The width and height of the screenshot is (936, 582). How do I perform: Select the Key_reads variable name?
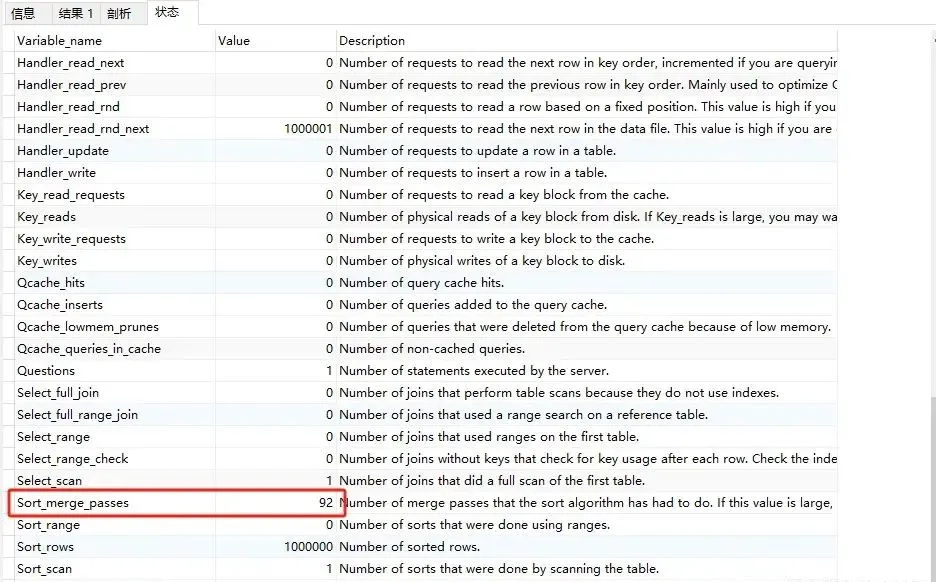click(x=46, y=217)
